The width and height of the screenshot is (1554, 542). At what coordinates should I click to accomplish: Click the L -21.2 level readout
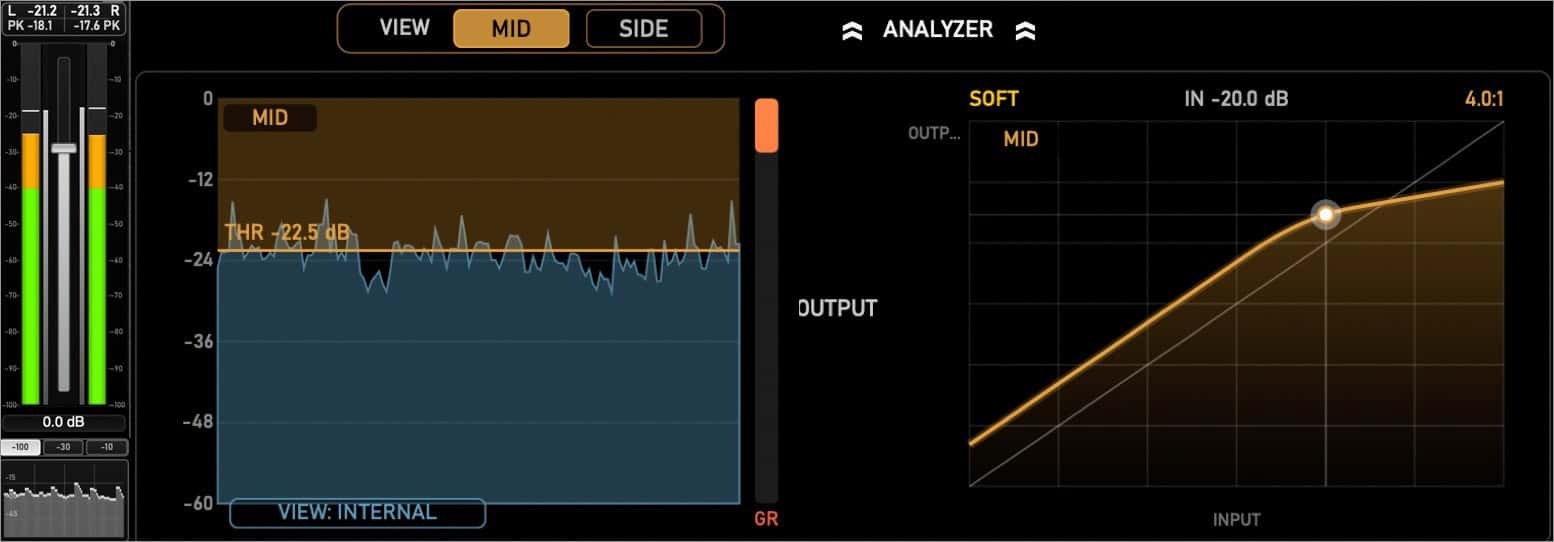[x=33, y=11]
